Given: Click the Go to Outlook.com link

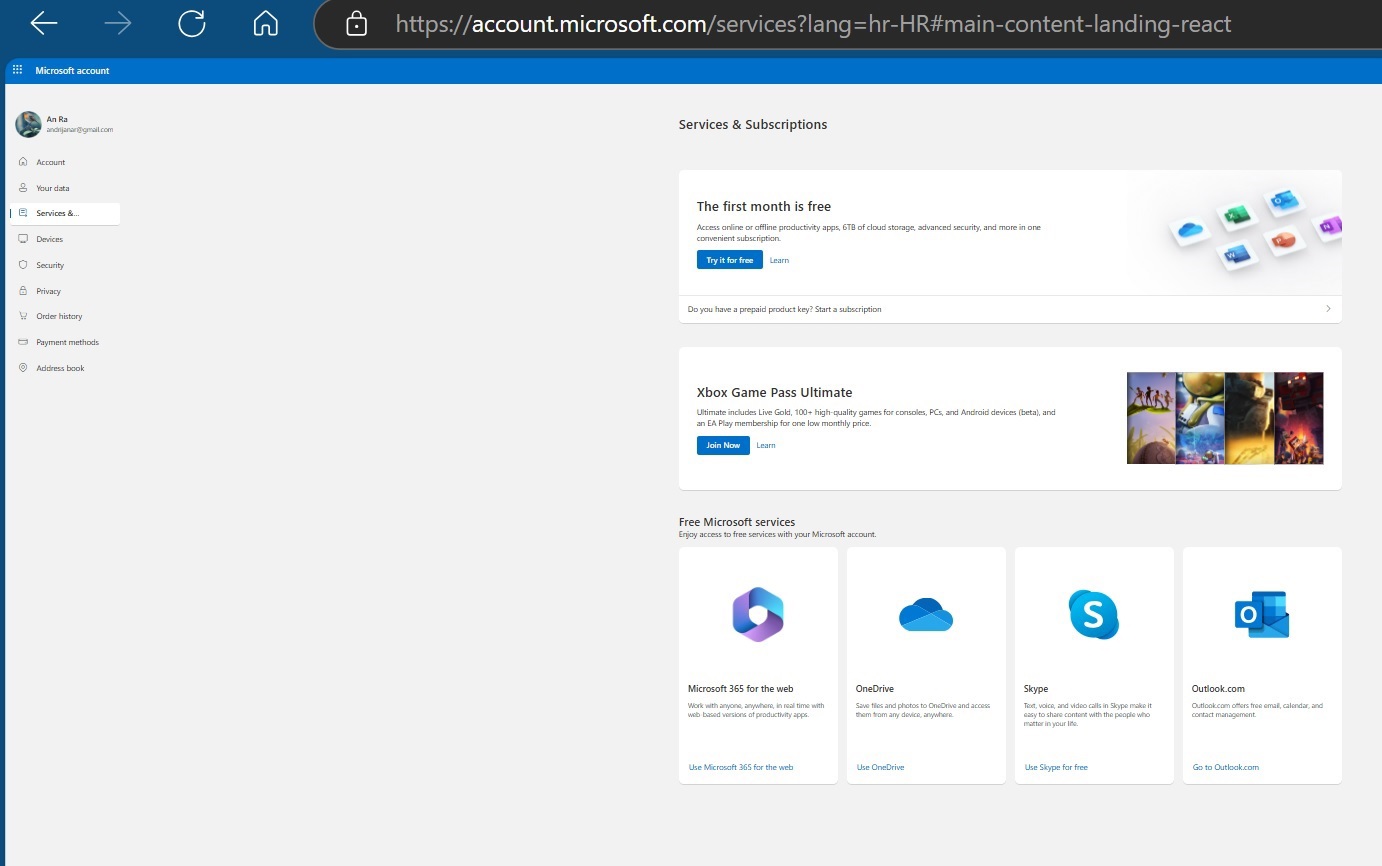Looking at the screenshot, I should pos(1226,767).
